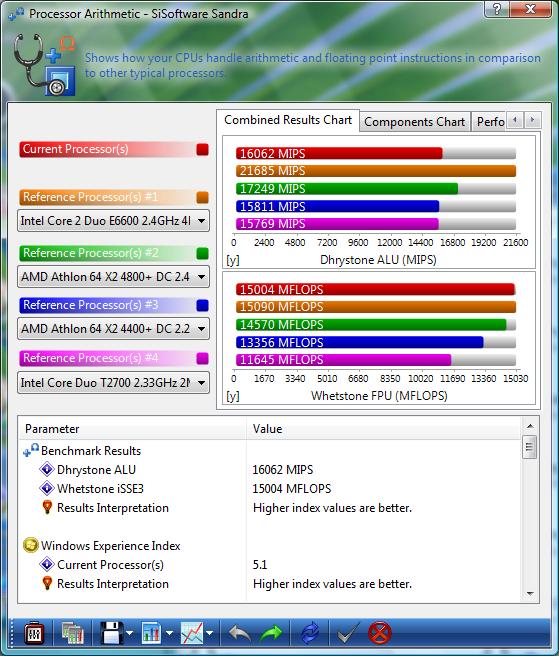Click the help question mark button

click(497, 9)
